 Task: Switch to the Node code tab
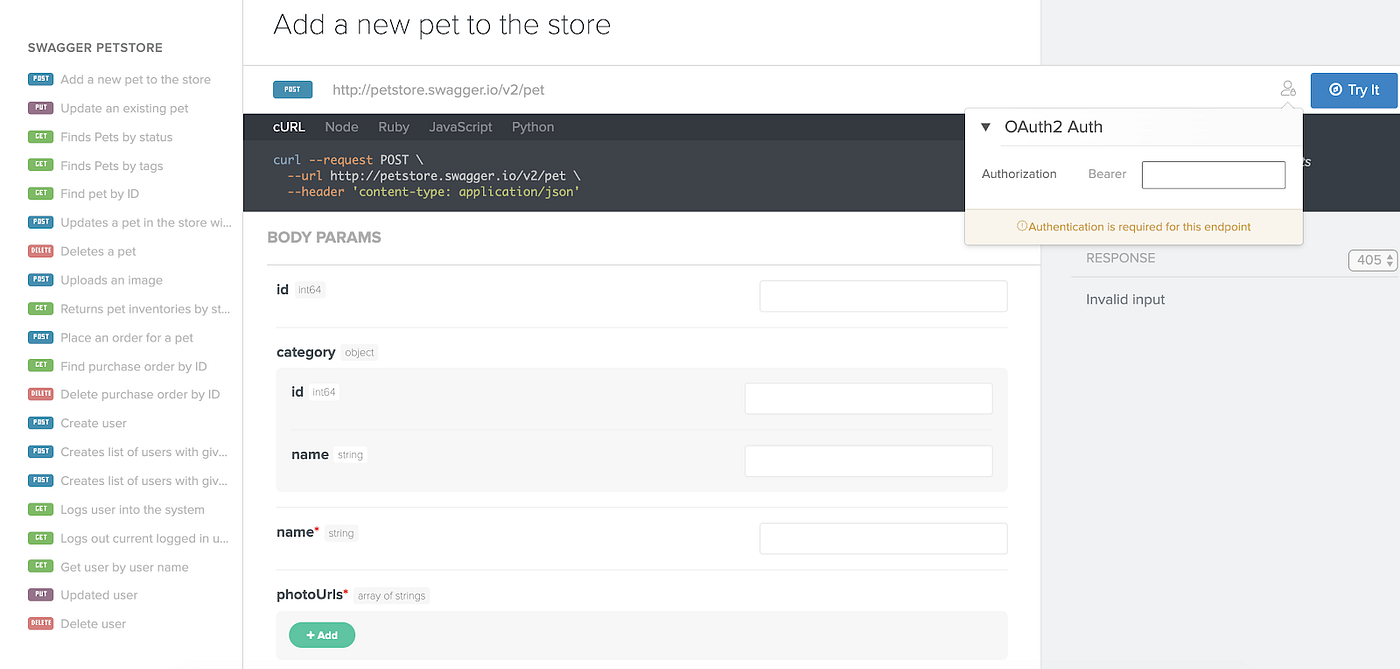(341, 127)
